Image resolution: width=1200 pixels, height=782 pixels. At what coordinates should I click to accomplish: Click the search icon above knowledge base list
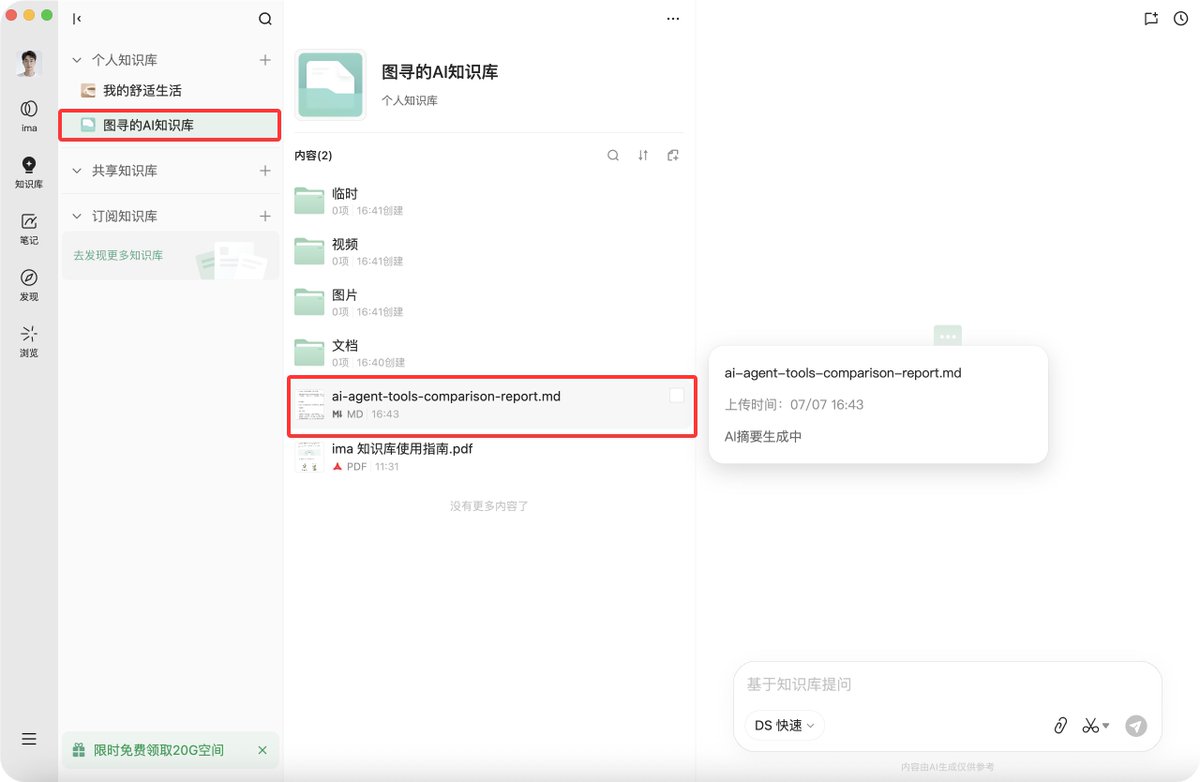tap(265, 19)
